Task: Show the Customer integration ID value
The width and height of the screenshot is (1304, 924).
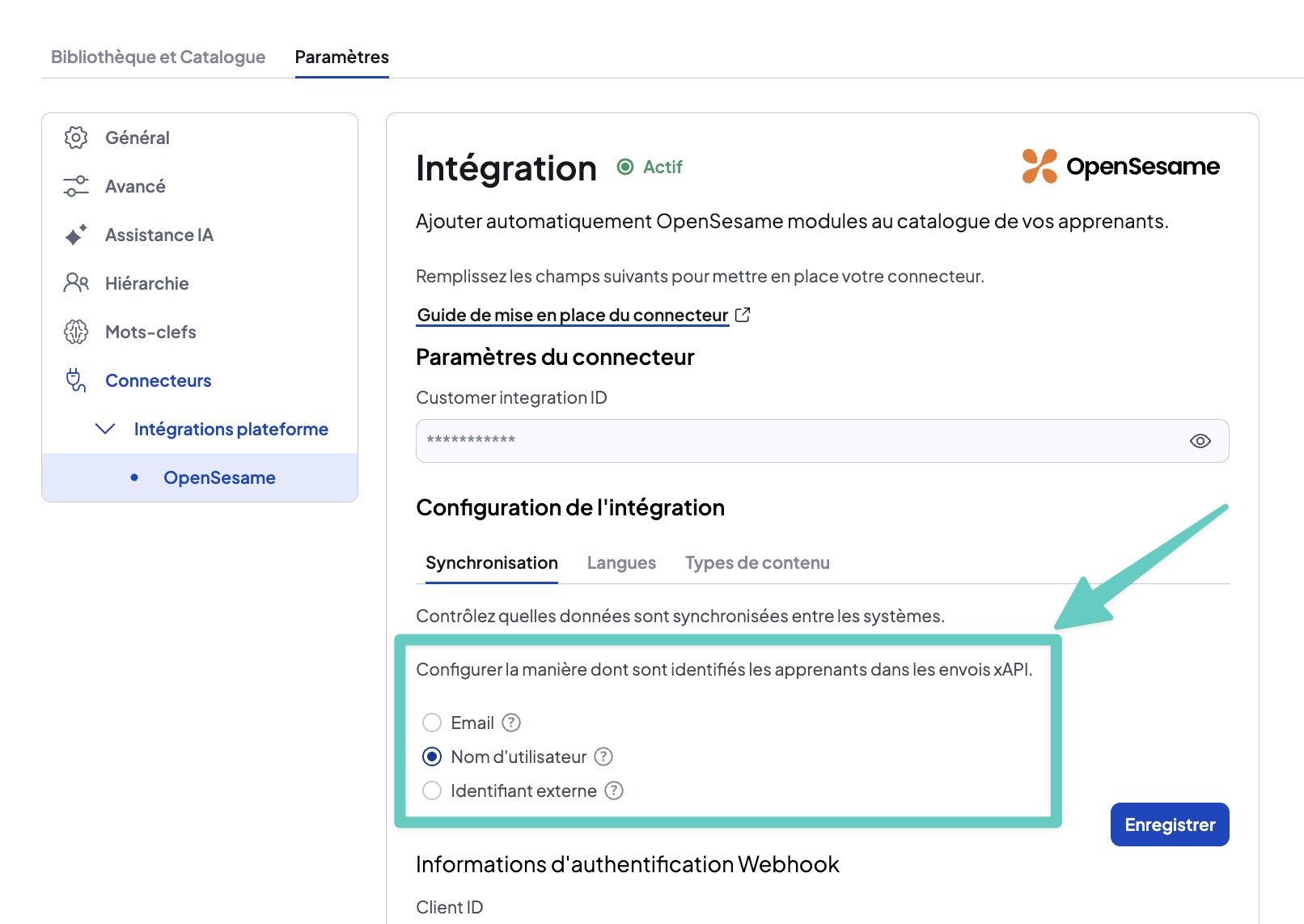Action: (1200, 441)
